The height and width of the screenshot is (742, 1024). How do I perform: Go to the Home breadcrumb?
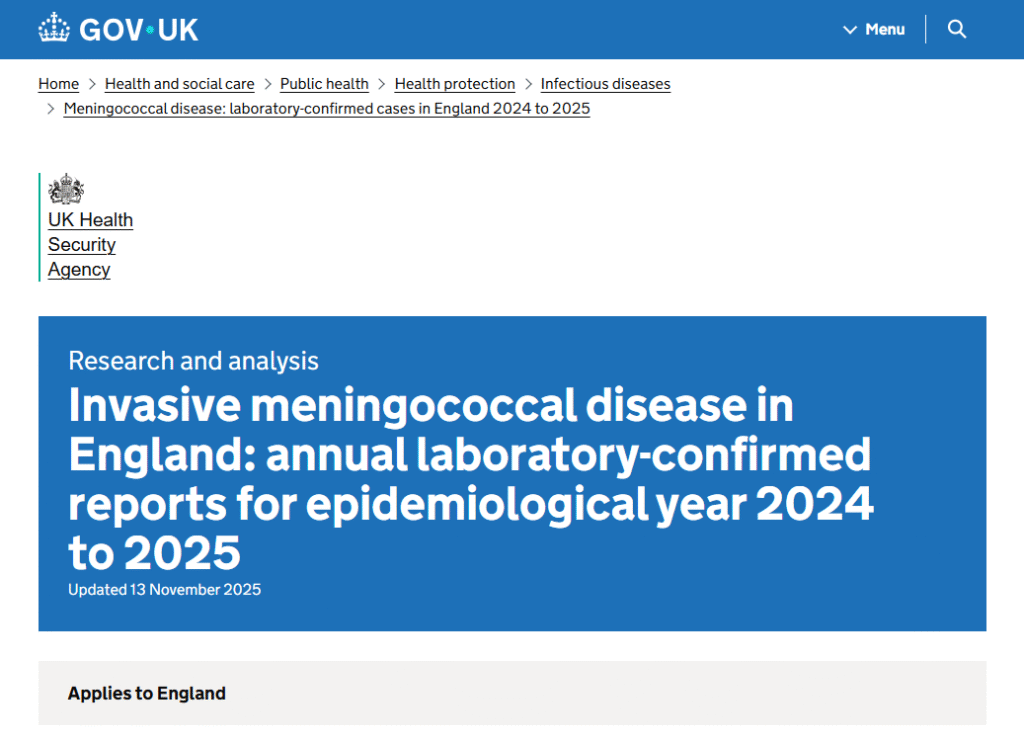pyautogui.click(x=58, y=84)
